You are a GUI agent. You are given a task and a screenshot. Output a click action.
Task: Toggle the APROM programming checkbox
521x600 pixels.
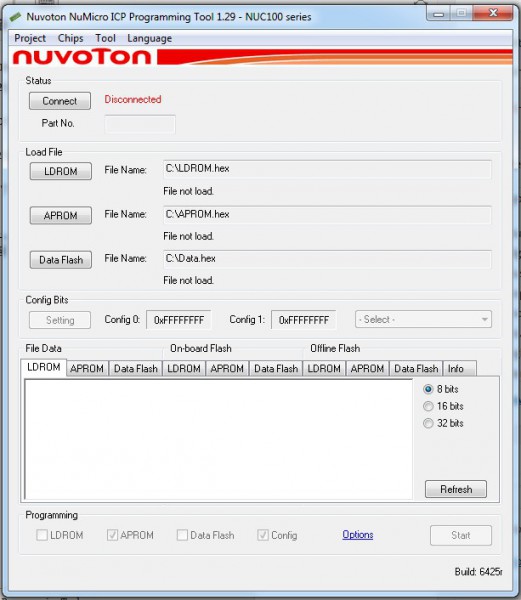[x=112, y=535]
